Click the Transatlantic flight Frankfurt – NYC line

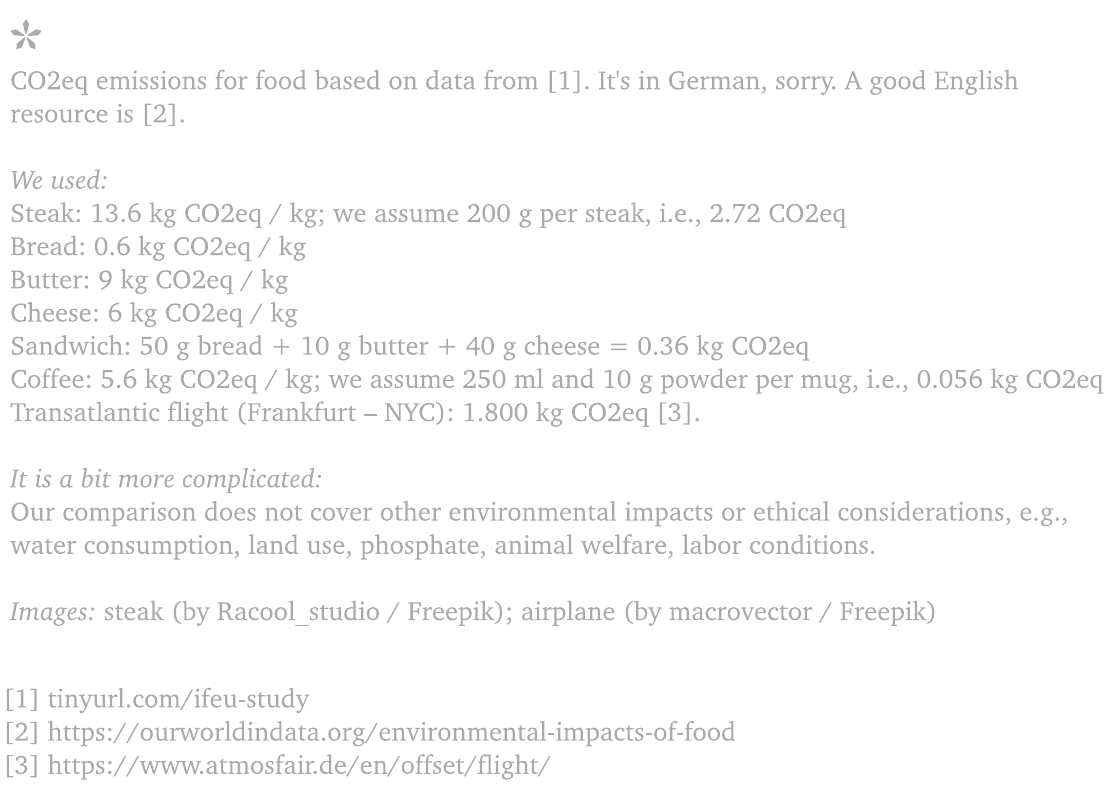click(x=355, y=413)
